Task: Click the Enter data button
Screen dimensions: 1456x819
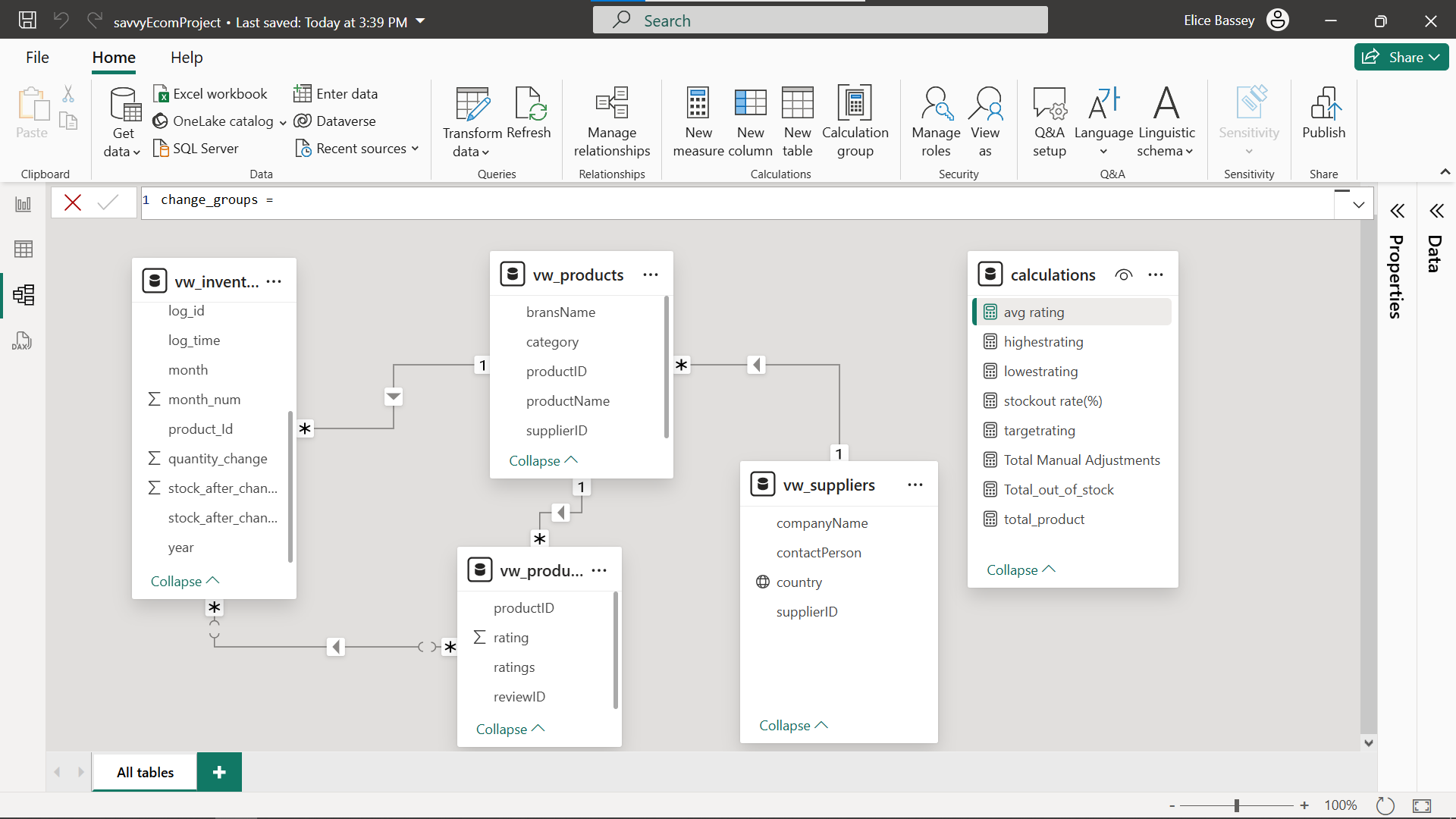Action: 336,93
